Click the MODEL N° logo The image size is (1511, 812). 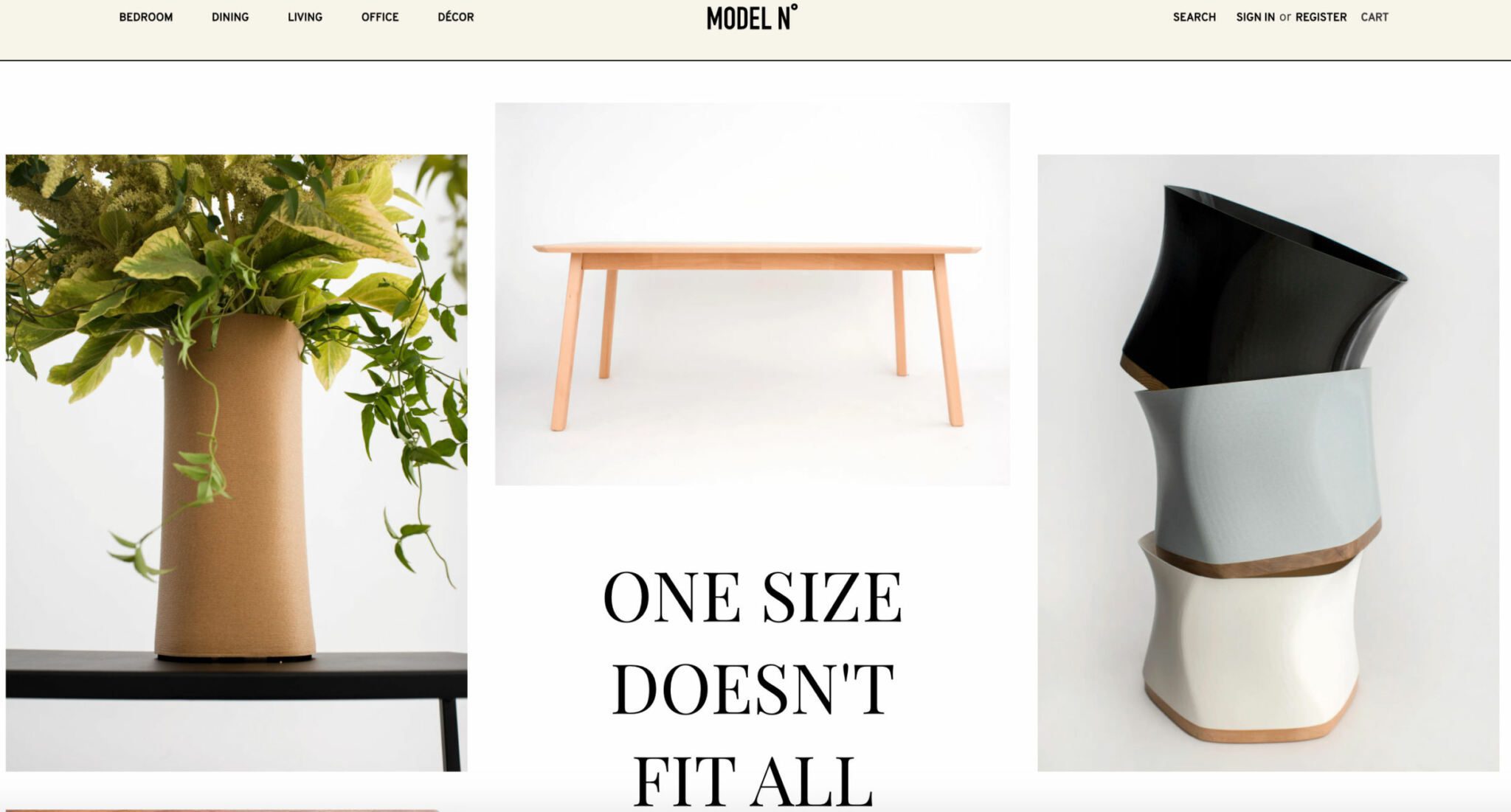pos(752,18)
